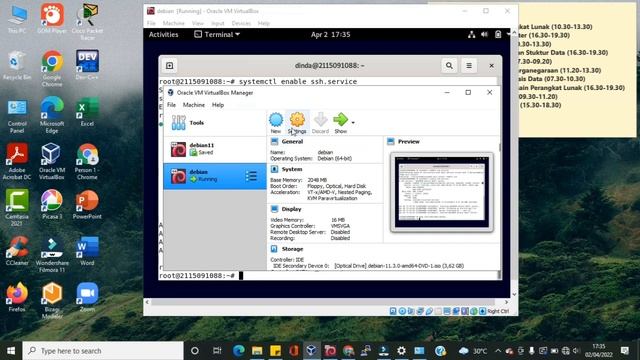The height and width of the screenshot is (360, 640).
Task: Open Adobe Acrobat DC desktop shortcut
Action: click(x=17, y=162)
